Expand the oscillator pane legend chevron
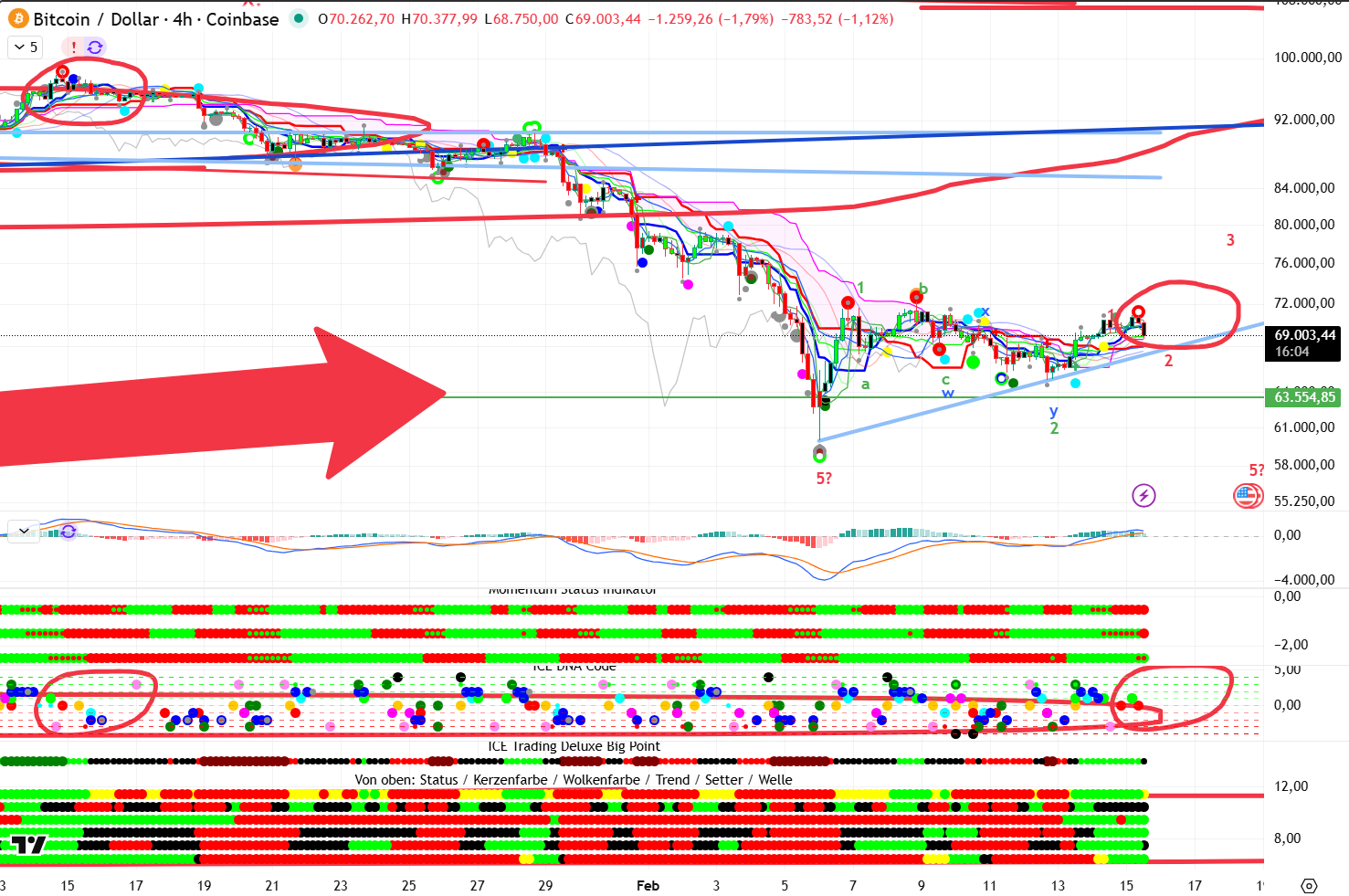 coord(23,531)
